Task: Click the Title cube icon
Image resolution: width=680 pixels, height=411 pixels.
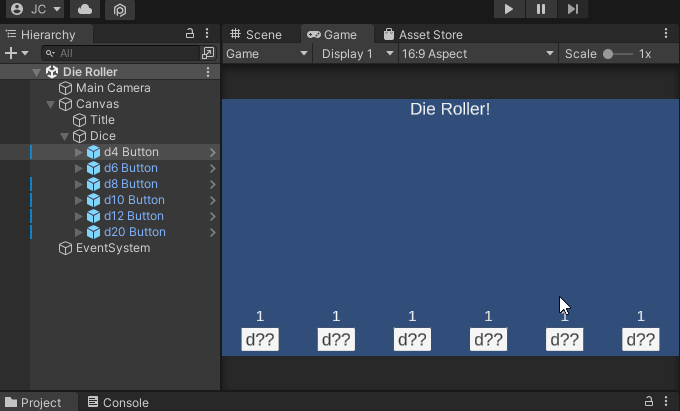Action: pyautogui.click(x=79, y=120)
